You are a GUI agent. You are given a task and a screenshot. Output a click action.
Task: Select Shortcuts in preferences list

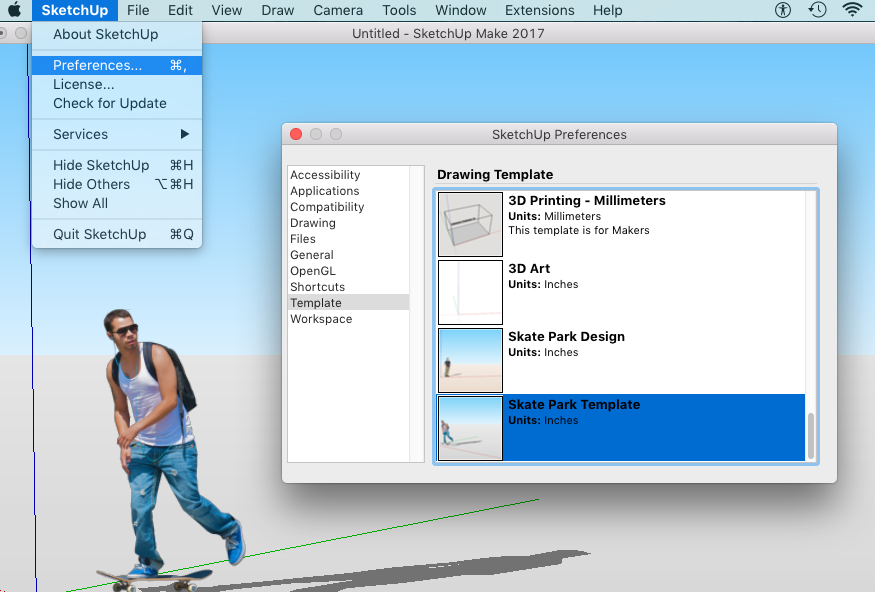point(348,287)
